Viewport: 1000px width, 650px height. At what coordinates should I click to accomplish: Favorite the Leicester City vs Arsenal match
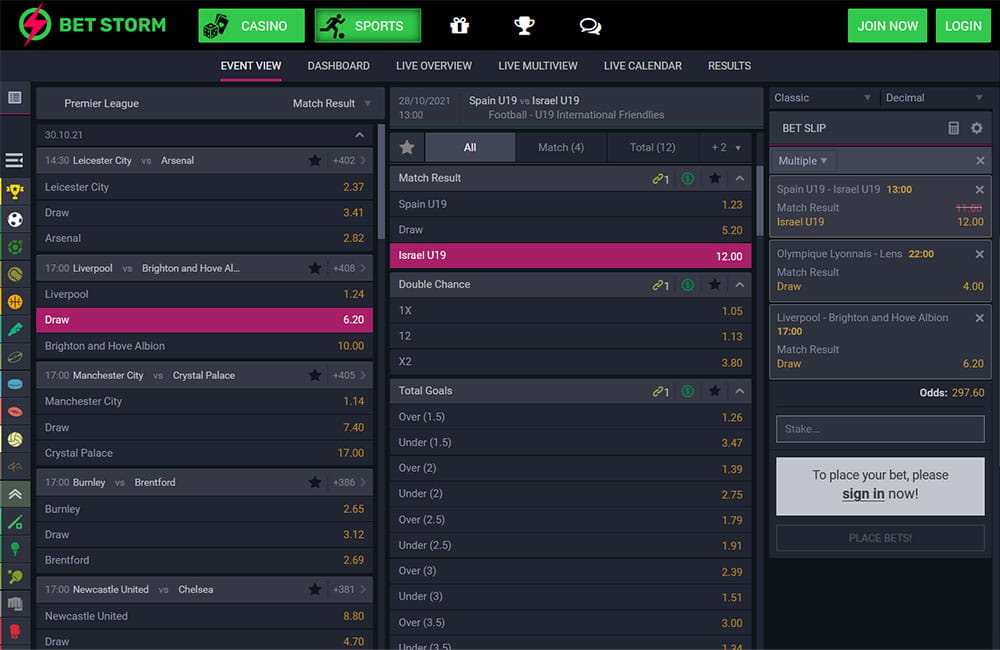(x=314, y=161)
